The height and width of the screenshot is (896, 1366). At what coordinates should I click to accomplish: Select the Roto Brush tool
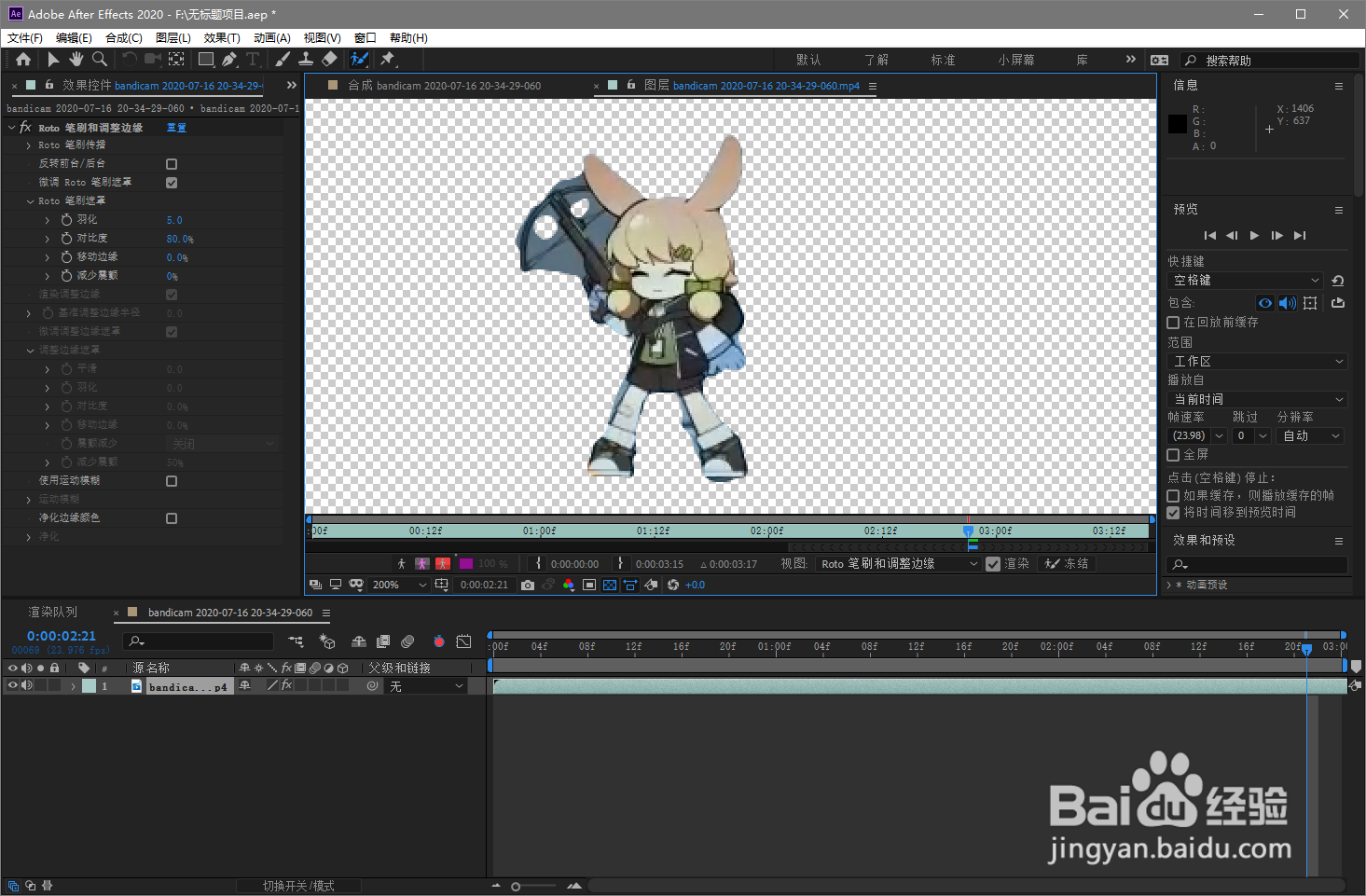pyautogui.click(x=359, y=59)
